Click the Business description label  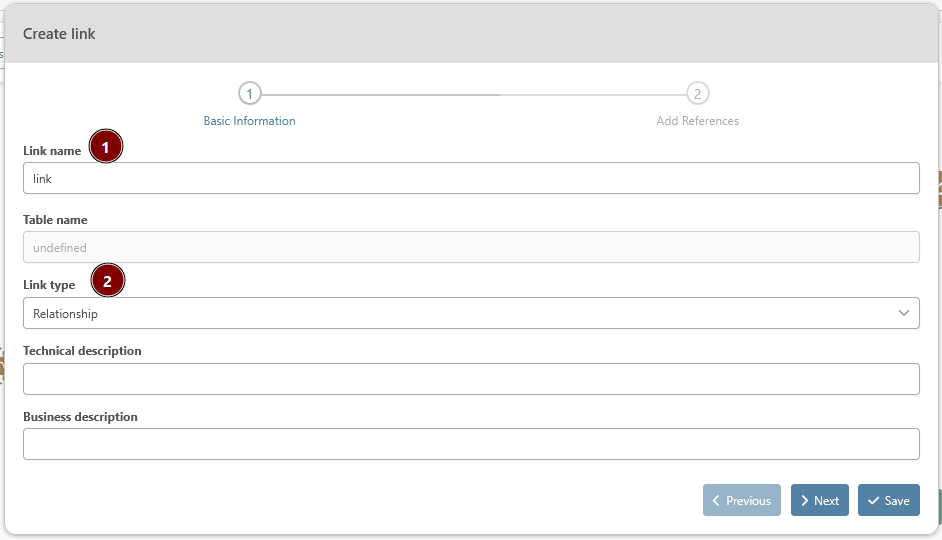[x=80, y=417]
